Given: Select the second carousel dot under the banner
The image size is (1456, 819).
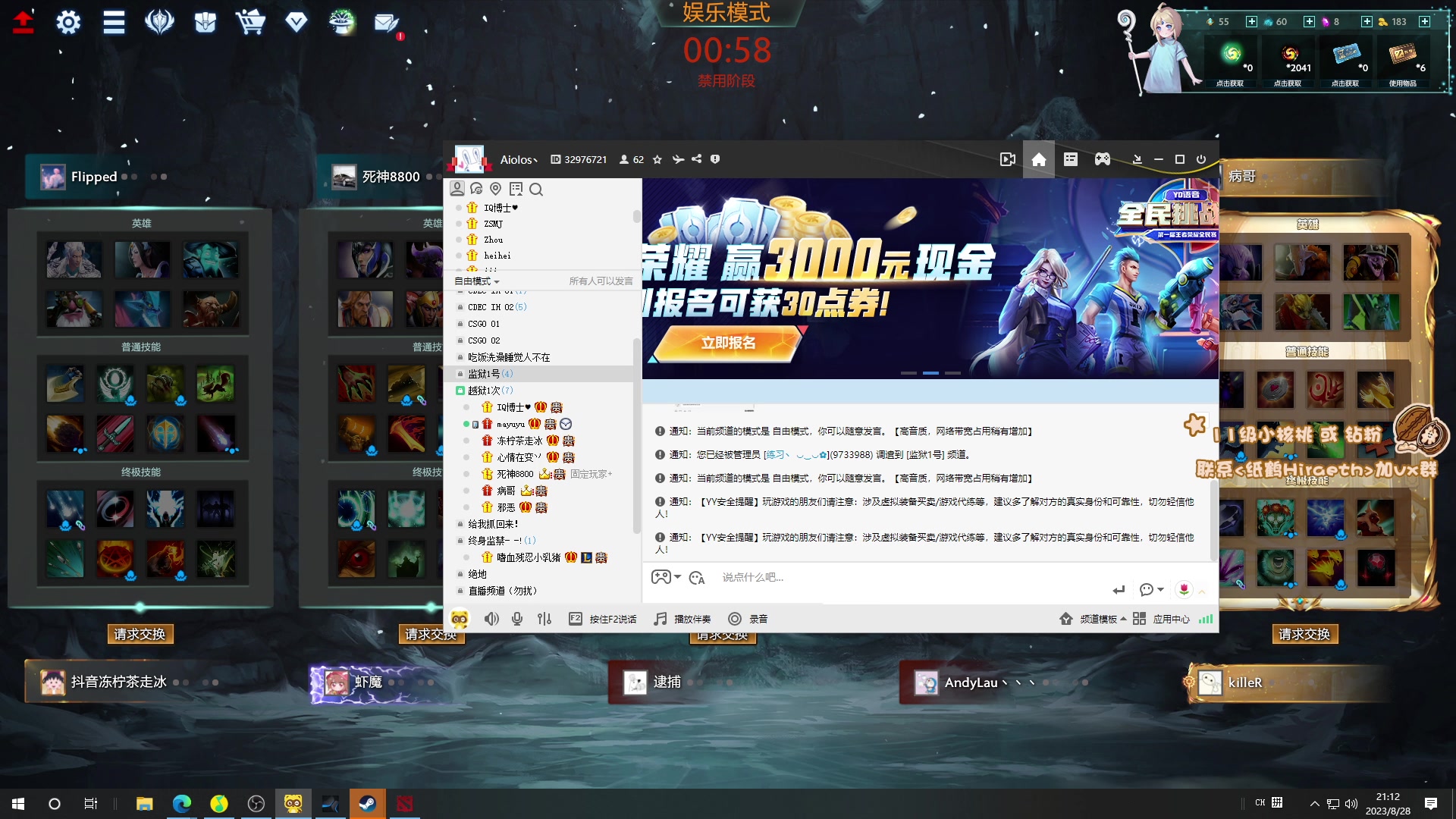Looking at the screenshot, I should [930, 373].
